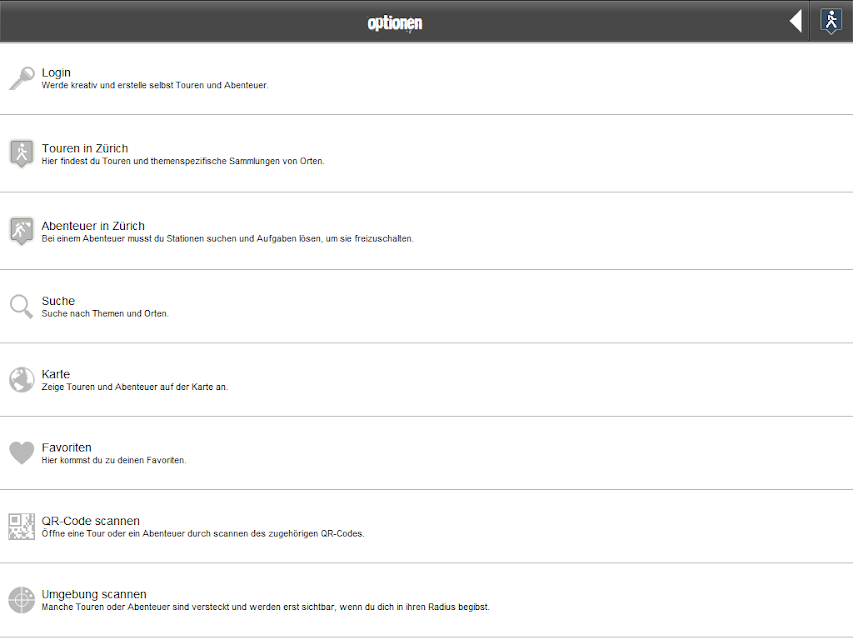Click the key icon beside Login

click(x=22, y=79)
